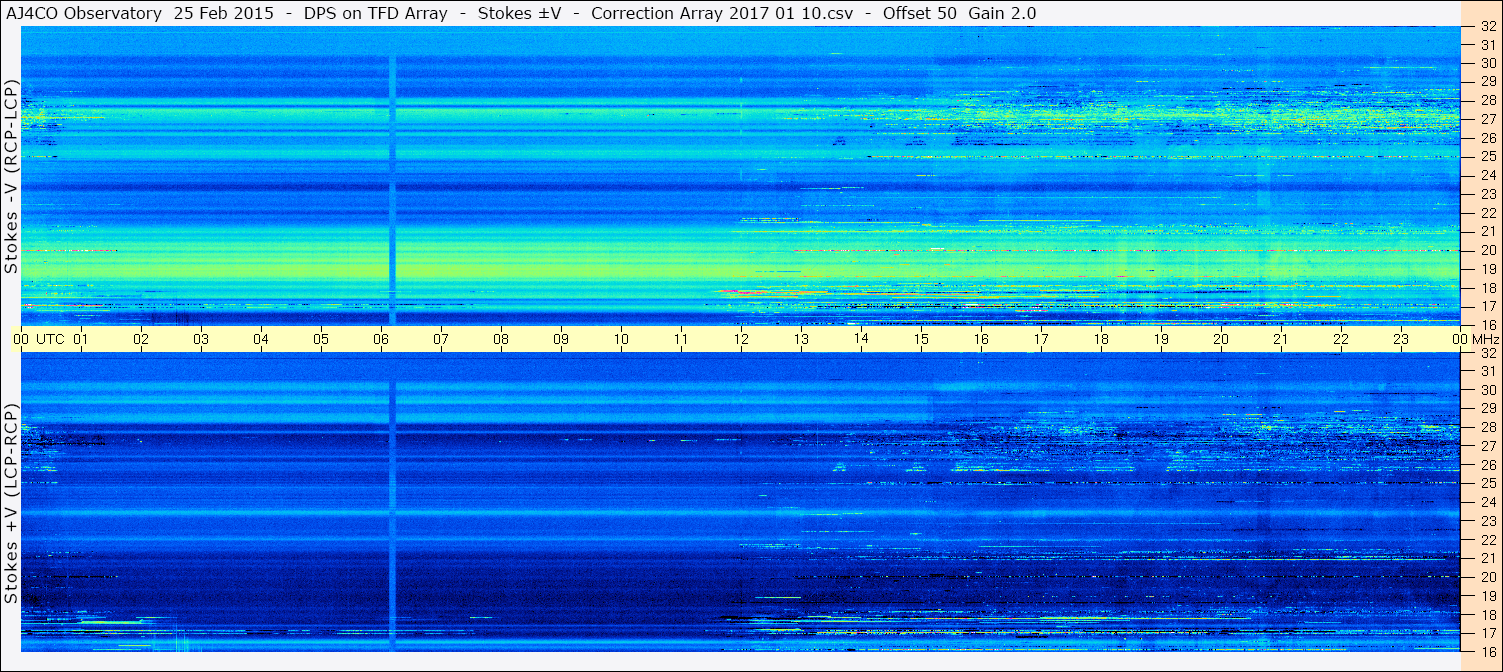Click the 'Stokes -V (RCP-LCP)' axis label

(11, 175)
